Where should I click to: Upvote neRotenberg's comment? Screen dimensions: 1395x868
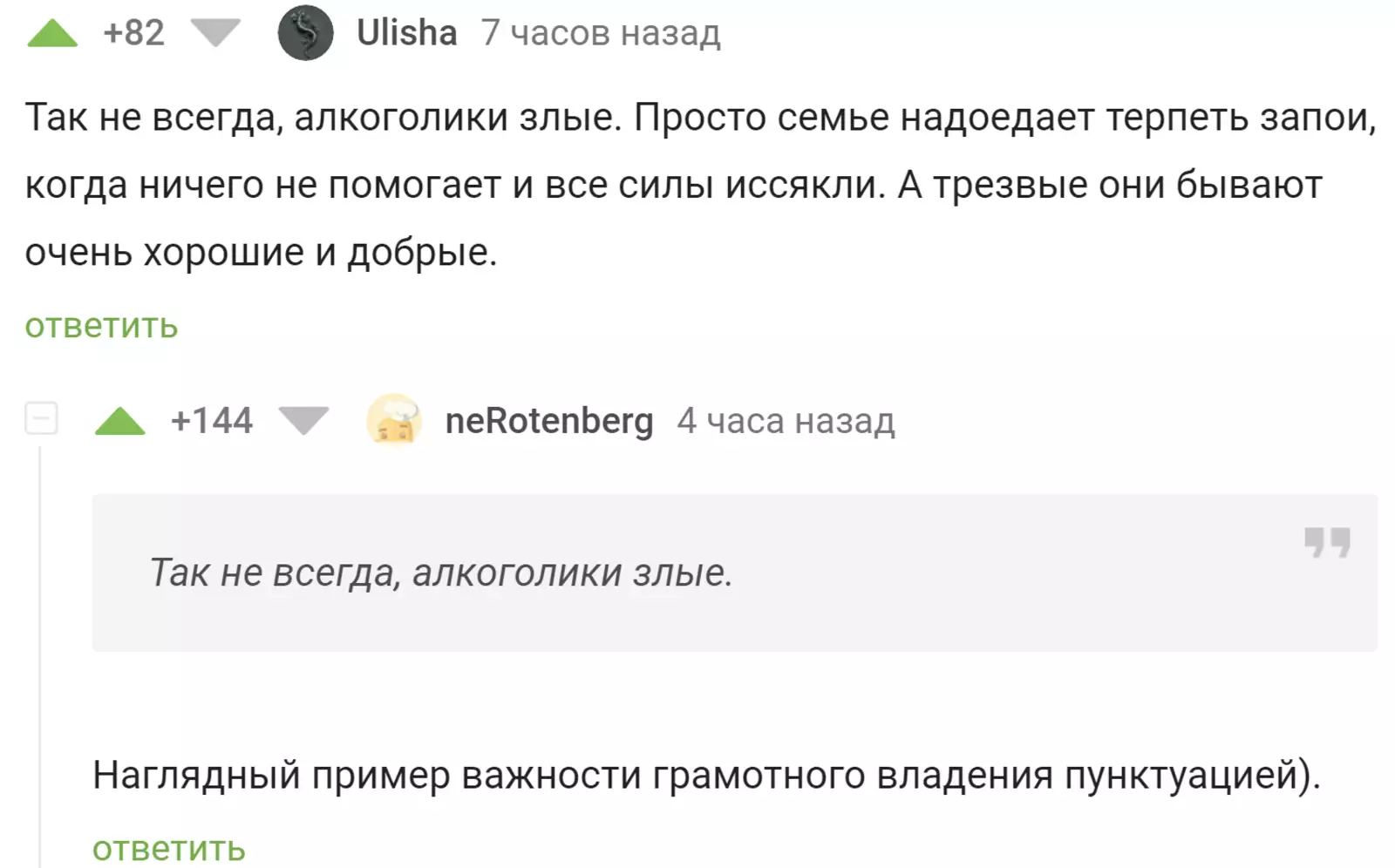[120, 422]
